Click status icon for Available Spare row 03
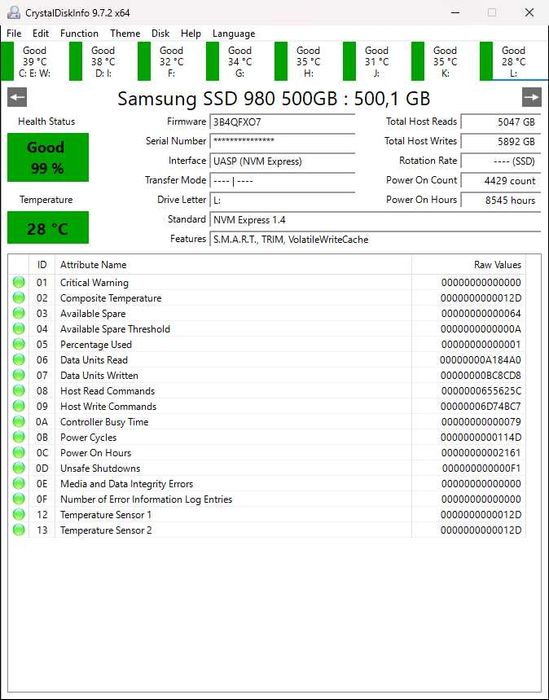The image size is (549, 700). click(19, 313)
